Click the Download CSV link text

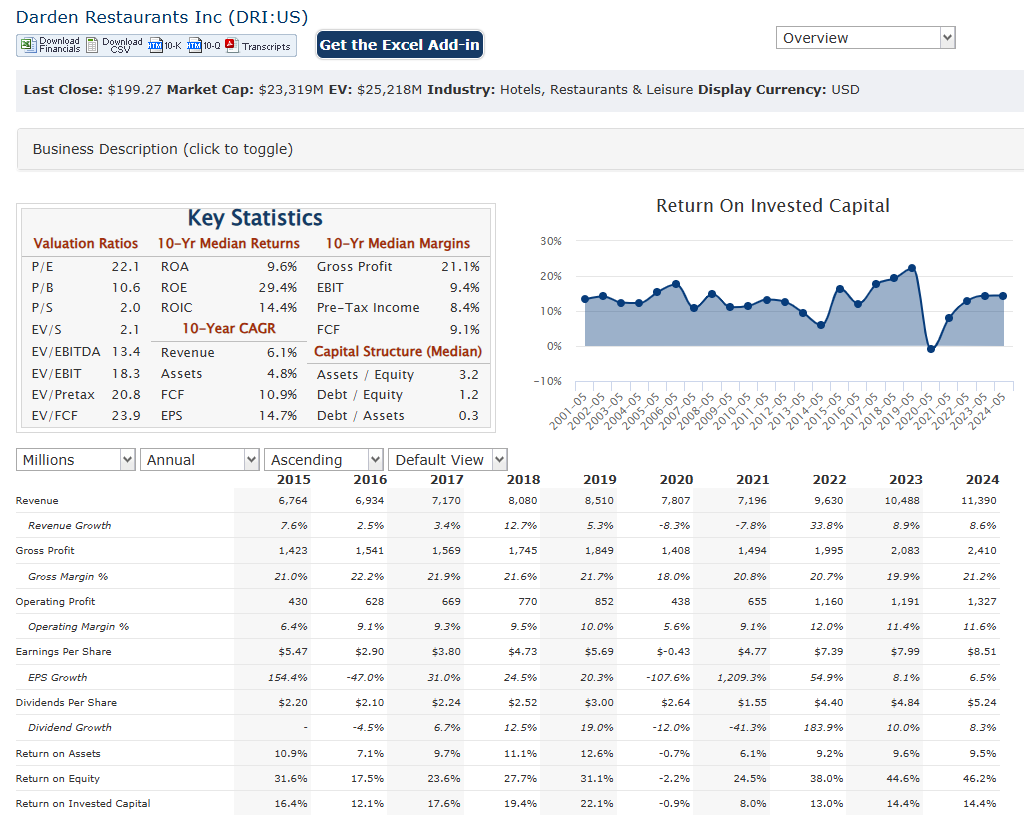pos(122,45)
